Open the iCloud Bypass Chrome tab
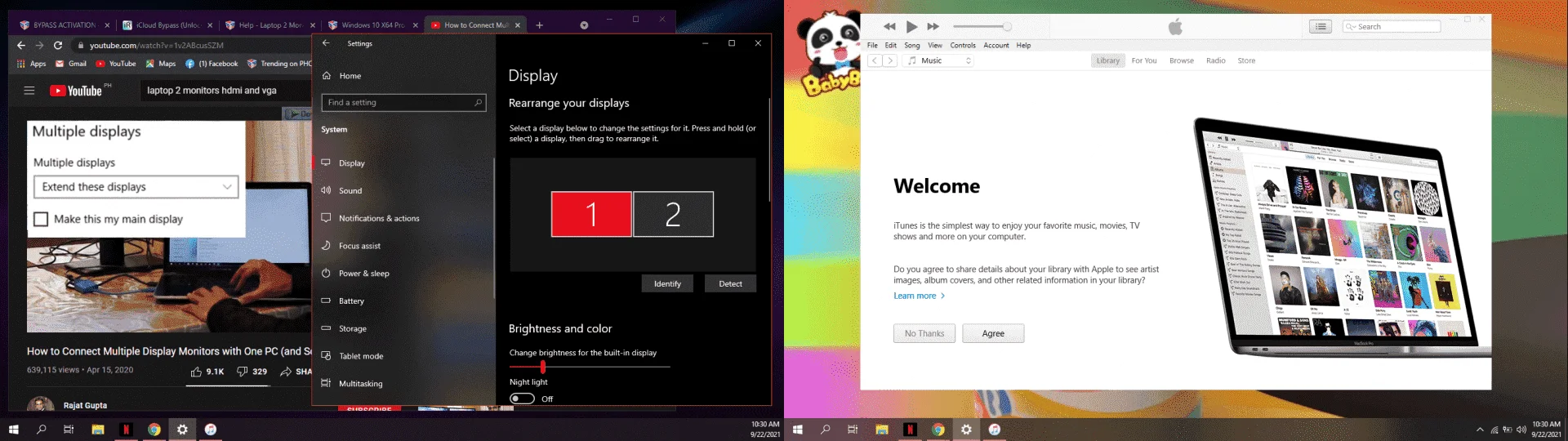The image size is (1568, 441). pyautogui.click(x=167, y=25)
